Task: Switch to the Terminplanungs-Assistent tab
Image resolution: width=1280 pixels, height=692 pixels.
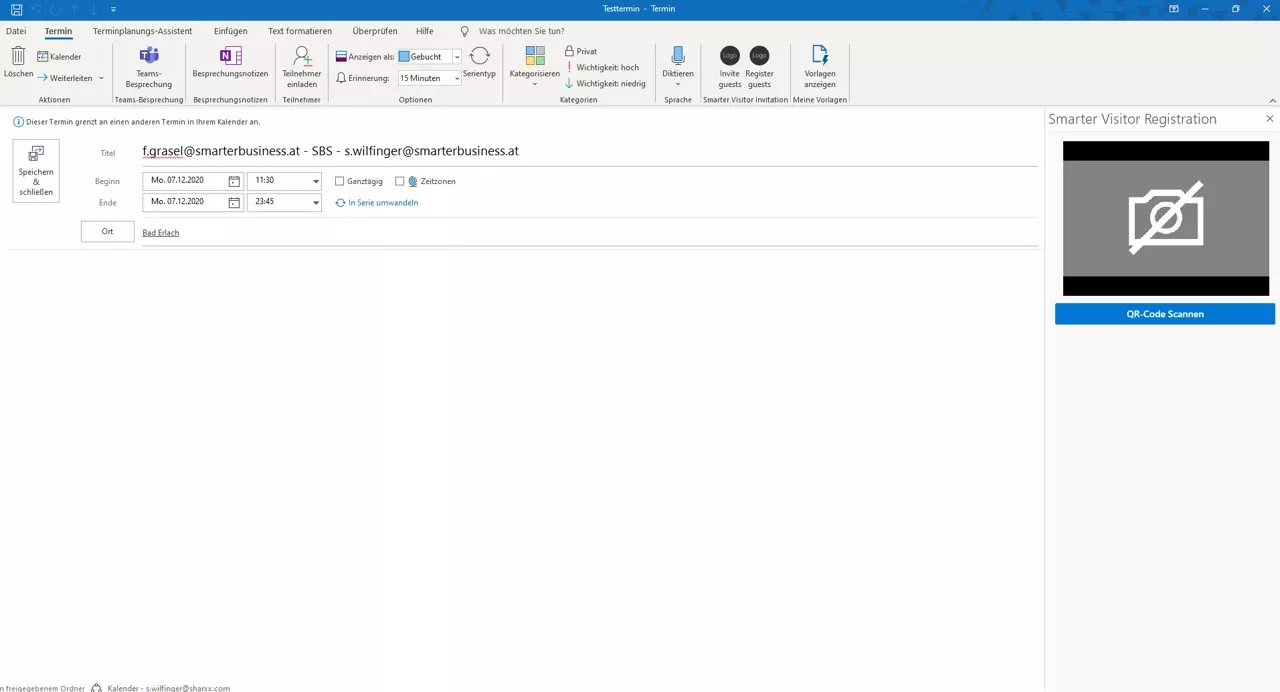Action: click(x=142, y=31)
